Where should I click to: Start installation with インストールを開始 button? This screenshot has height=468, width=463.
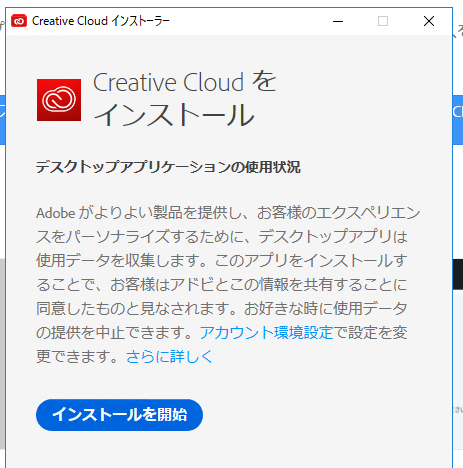tap(119, 415)
